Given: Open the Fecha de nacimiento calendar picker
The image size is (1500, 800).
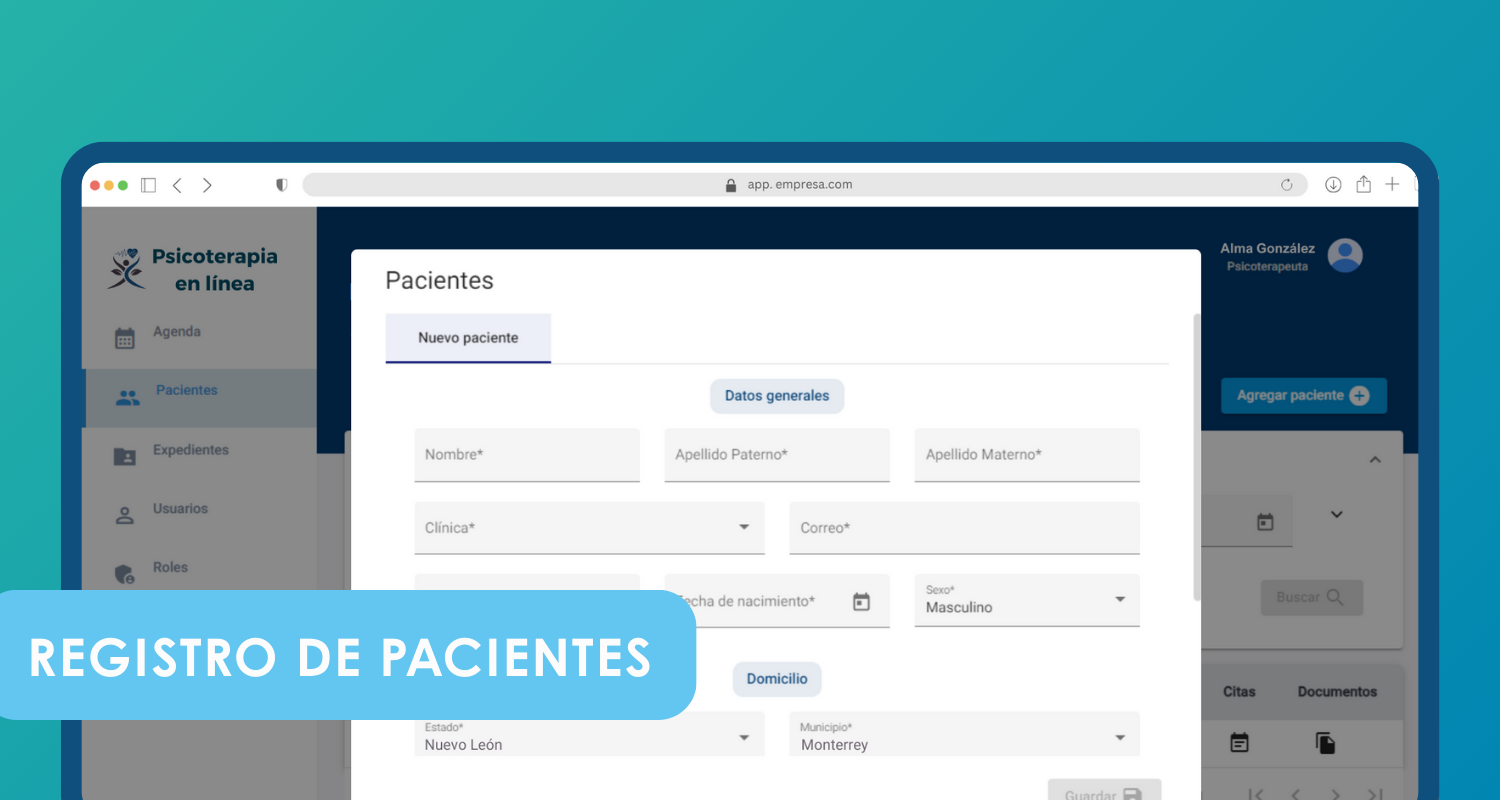Looking at the screenshot, I should [861, 602].
